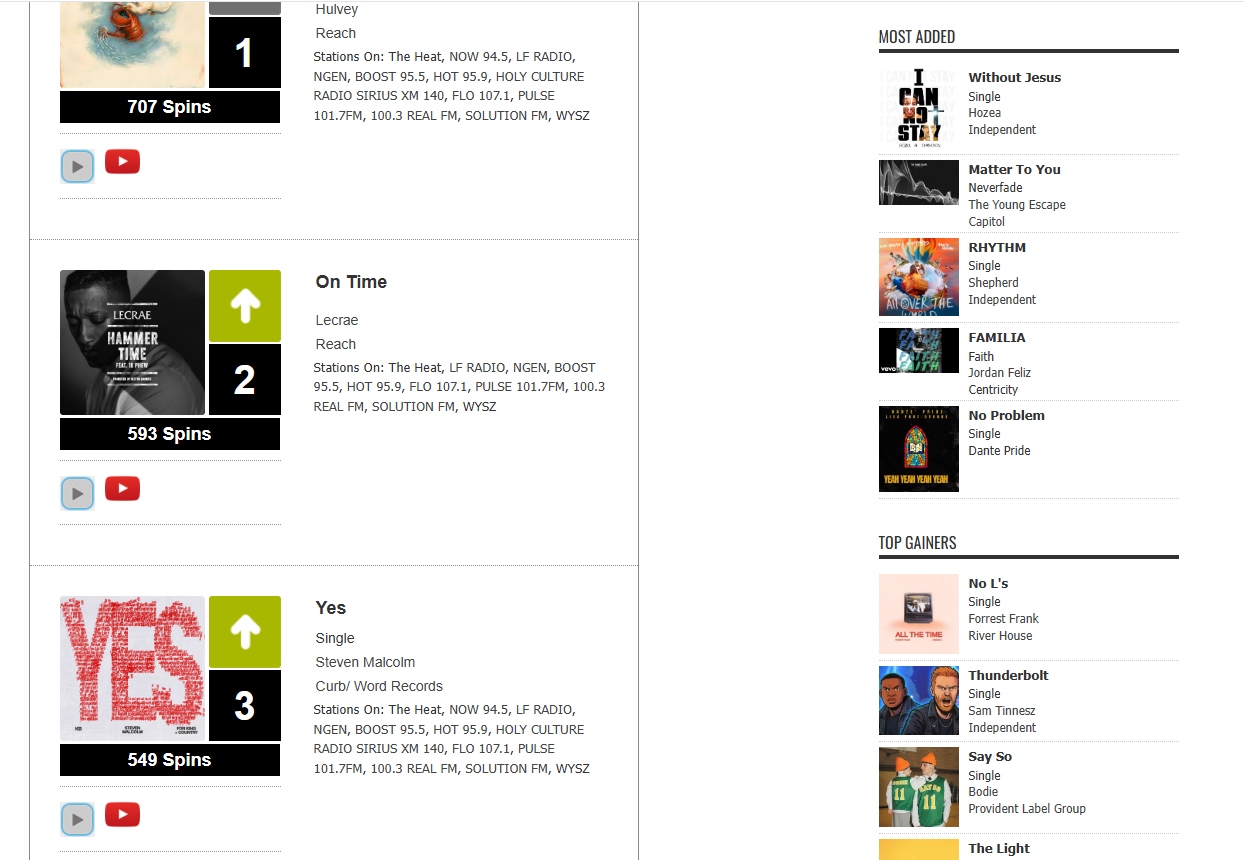Open YouTube video for the 707 Spins song

(122, 162)
